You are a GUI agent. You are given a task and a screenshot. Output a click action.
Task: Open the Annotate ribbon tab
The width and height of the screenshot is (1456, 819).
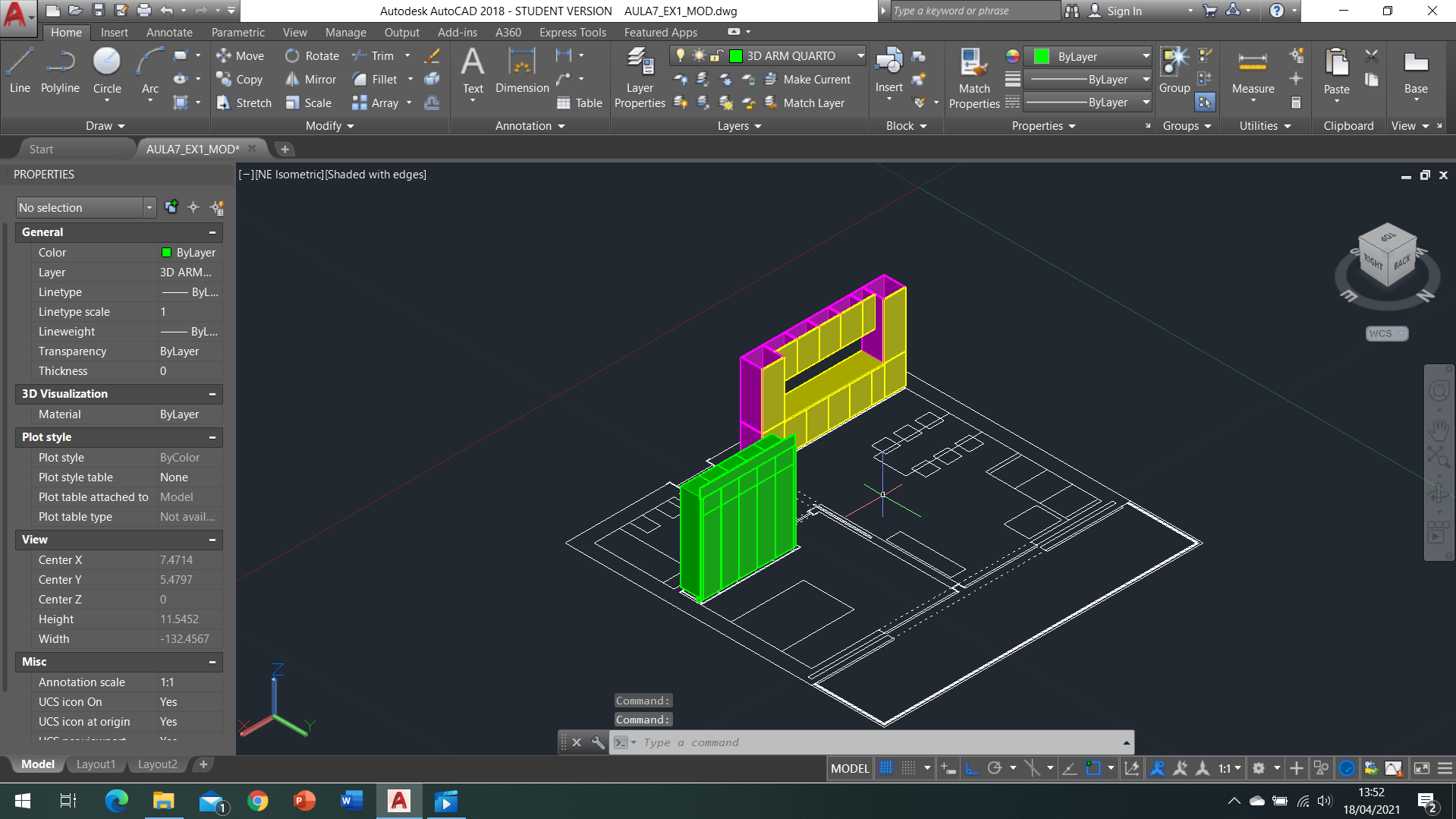169,33
